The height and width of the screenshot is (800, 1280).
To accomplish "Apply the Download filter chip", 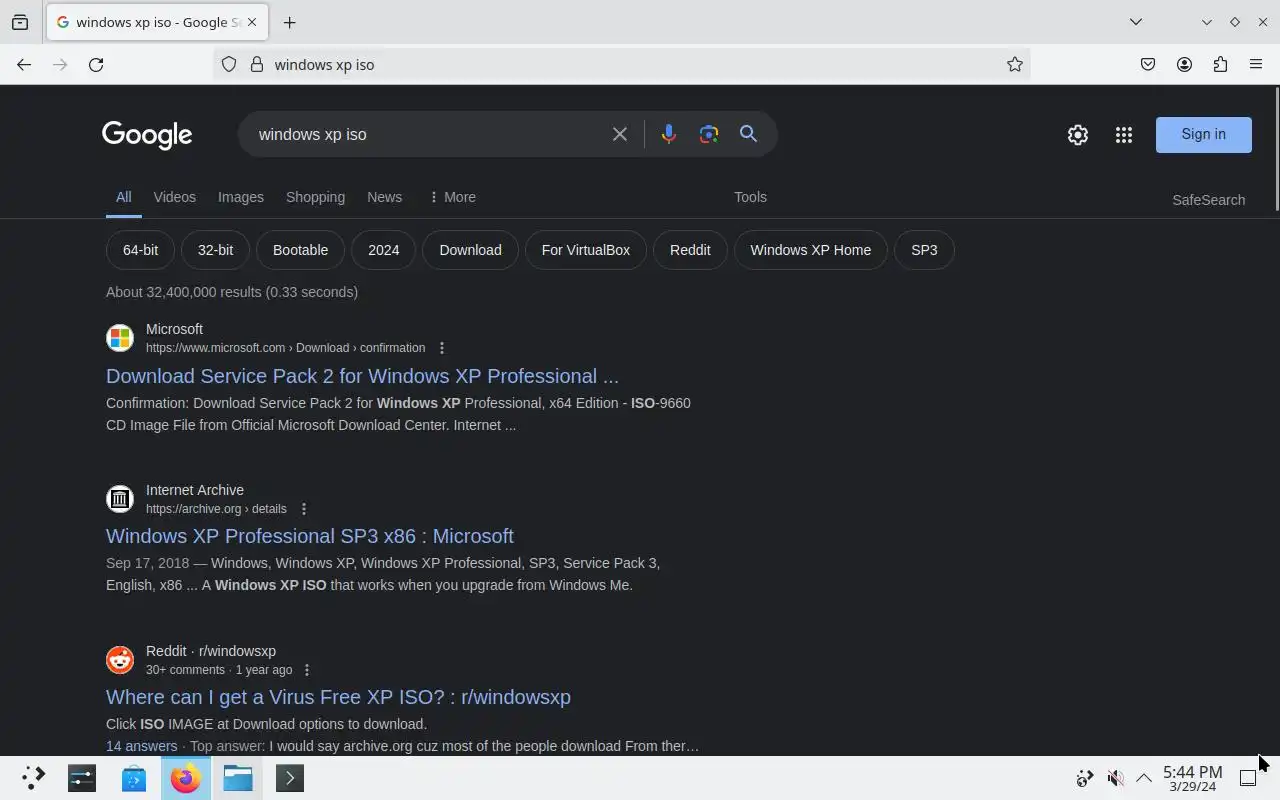I will [x=470, y=250].
